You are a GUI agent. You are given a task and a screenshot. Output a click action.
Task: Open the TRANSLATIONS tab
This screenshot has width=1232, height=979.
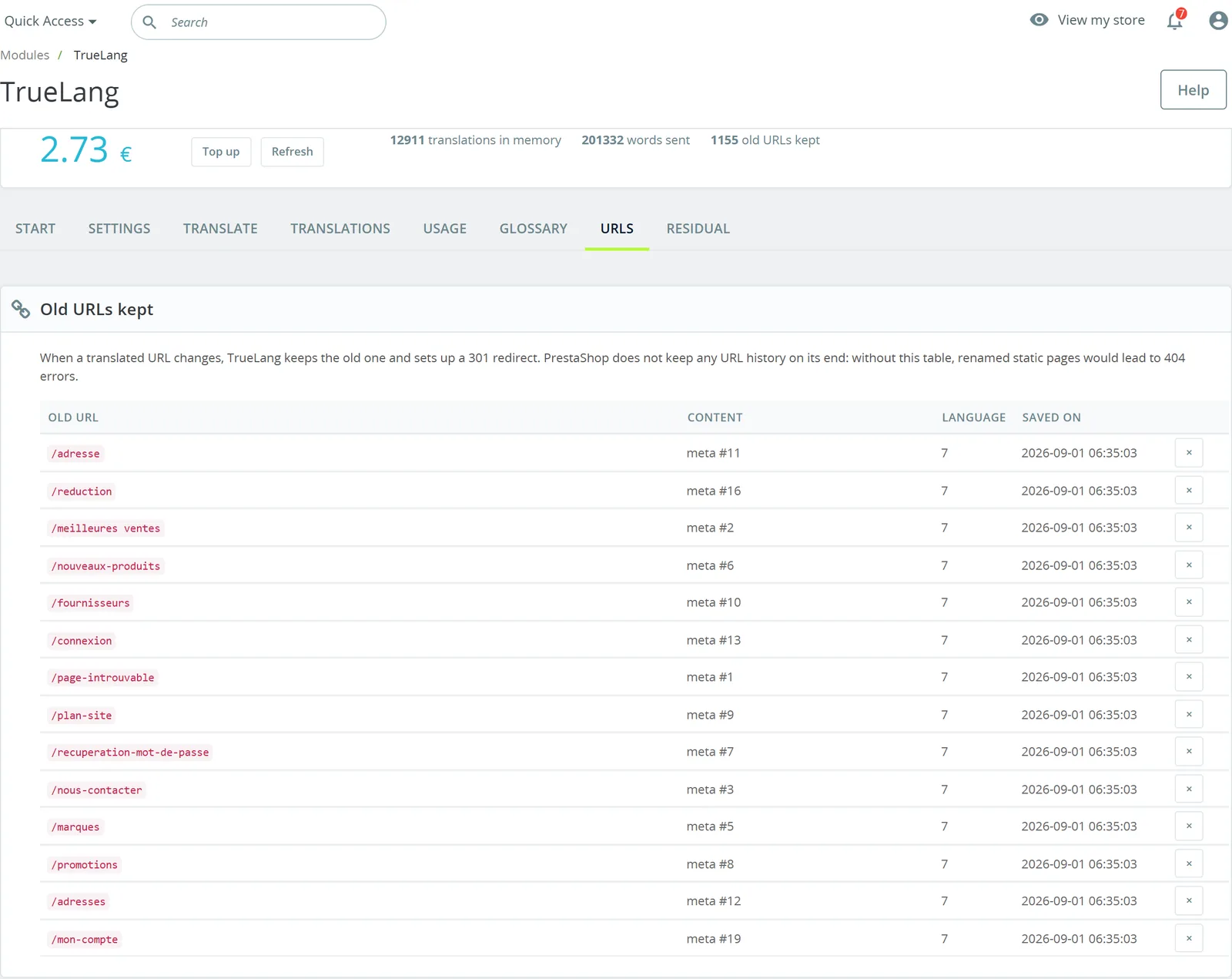click(x=340, y=229)
